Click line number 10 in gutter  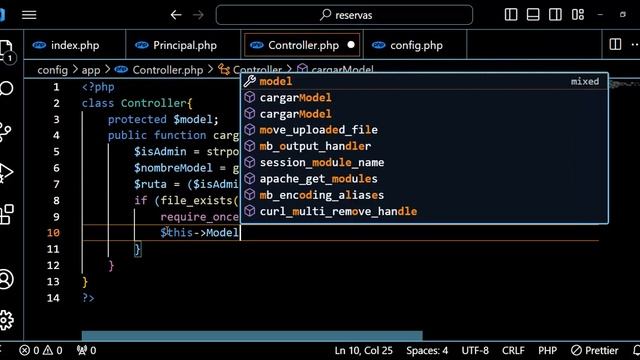pos(53,233)
